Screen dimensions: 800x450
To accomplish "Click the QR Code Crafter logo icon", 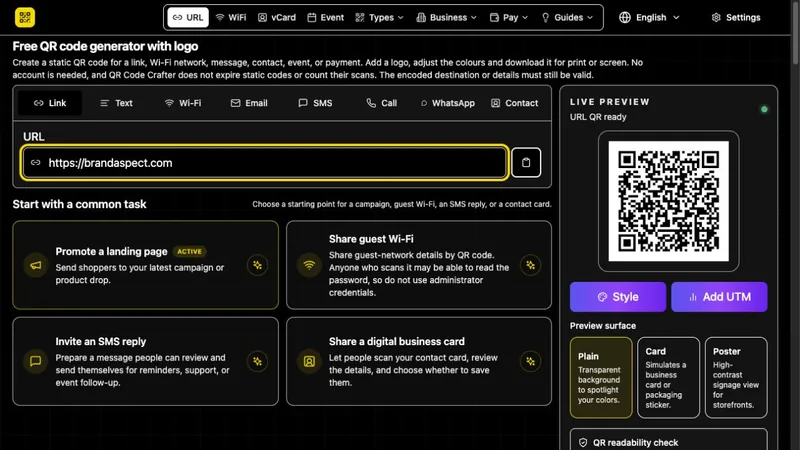I will coord(24,17).
